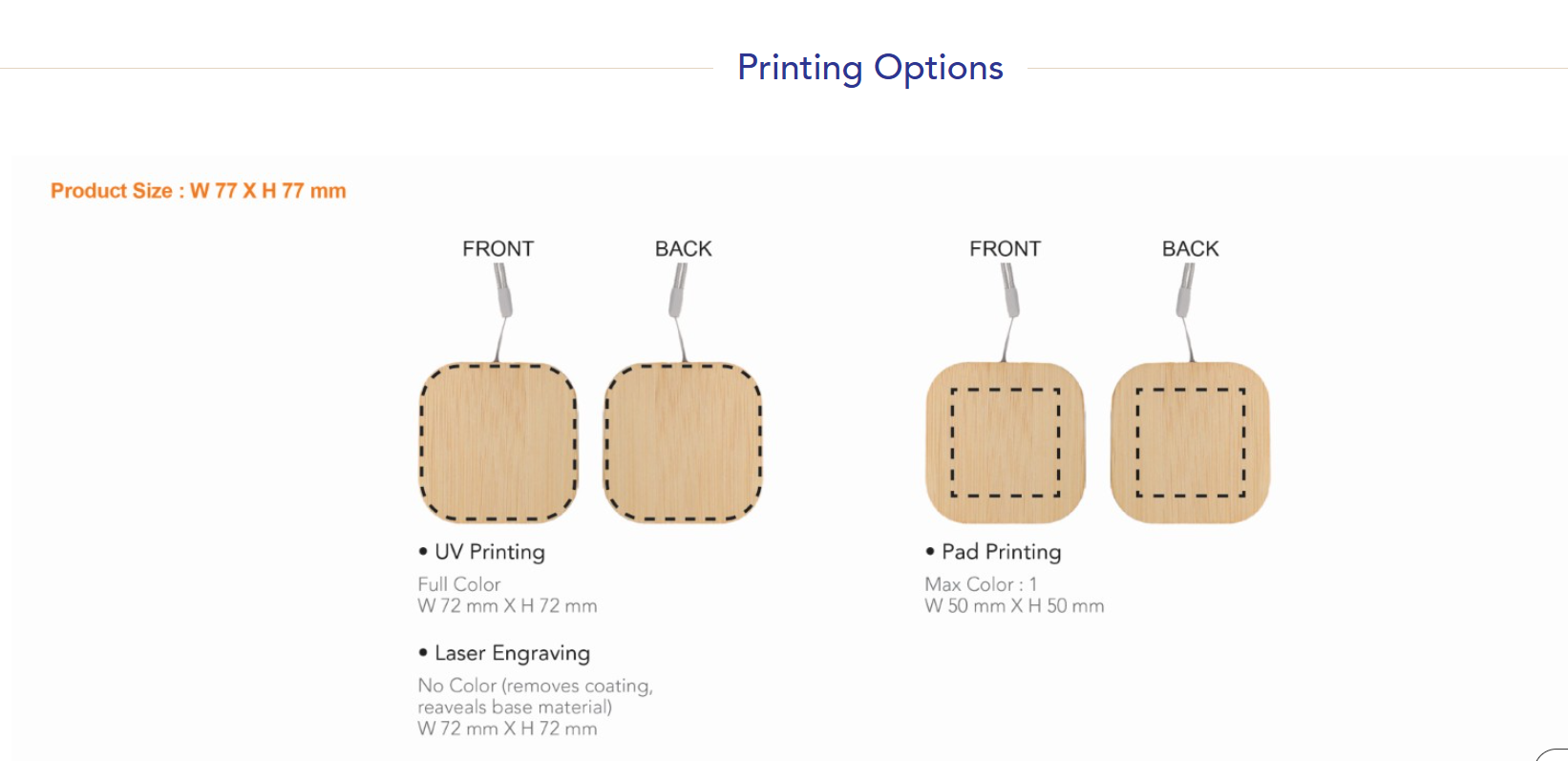The width and height of the screenshot is (1568, 761).
Task: Click the partially visible round button in the bottom corner
Action: [1556, 755]
